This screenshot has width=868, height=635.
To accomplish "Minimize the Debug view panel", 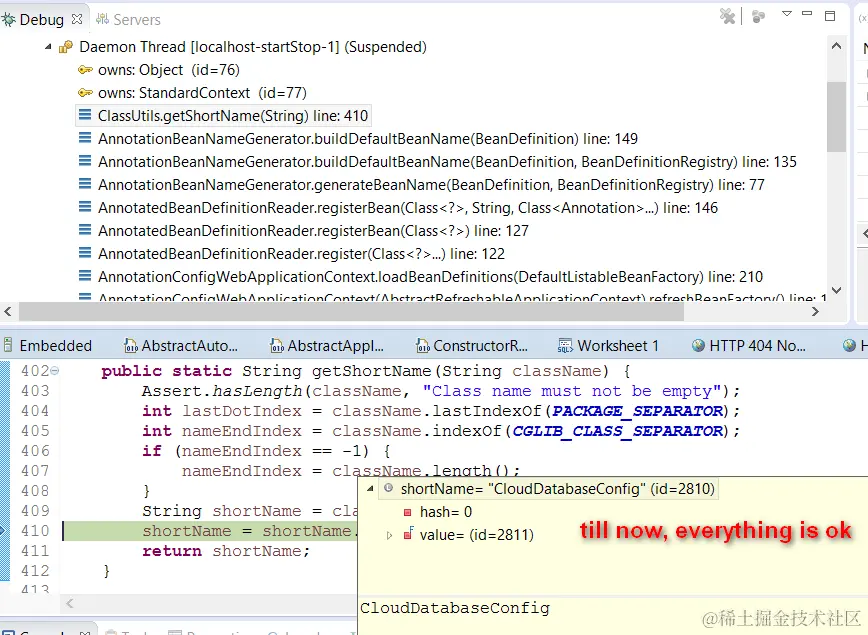I will click(x=807, y=14).
